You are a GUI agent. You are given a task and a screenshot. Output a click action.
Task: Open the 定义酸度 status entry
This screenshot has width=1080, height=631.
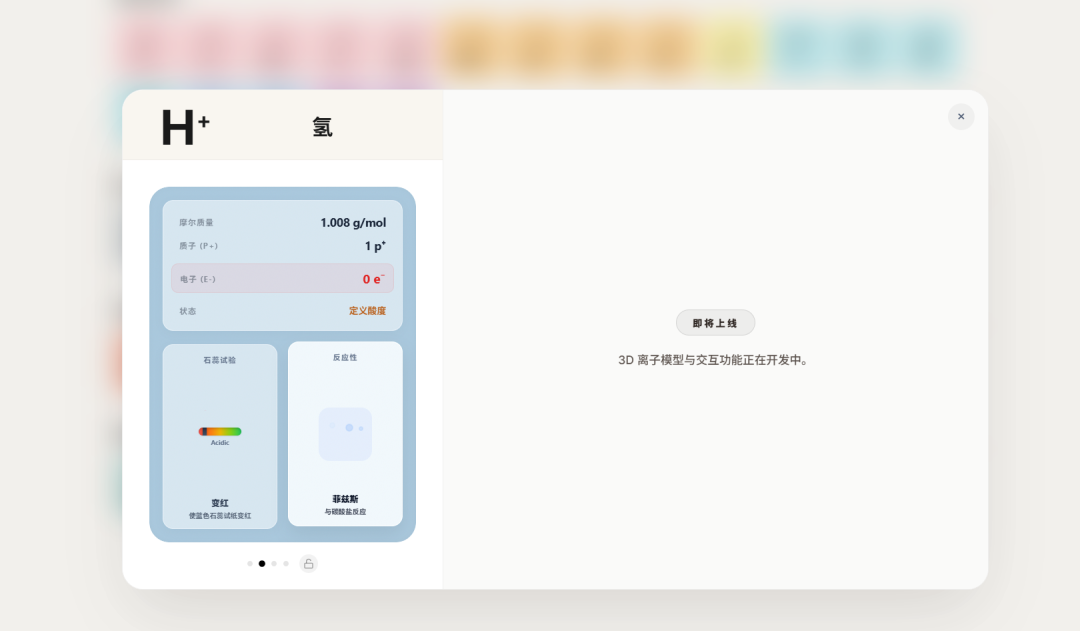(x=367, y=310)
